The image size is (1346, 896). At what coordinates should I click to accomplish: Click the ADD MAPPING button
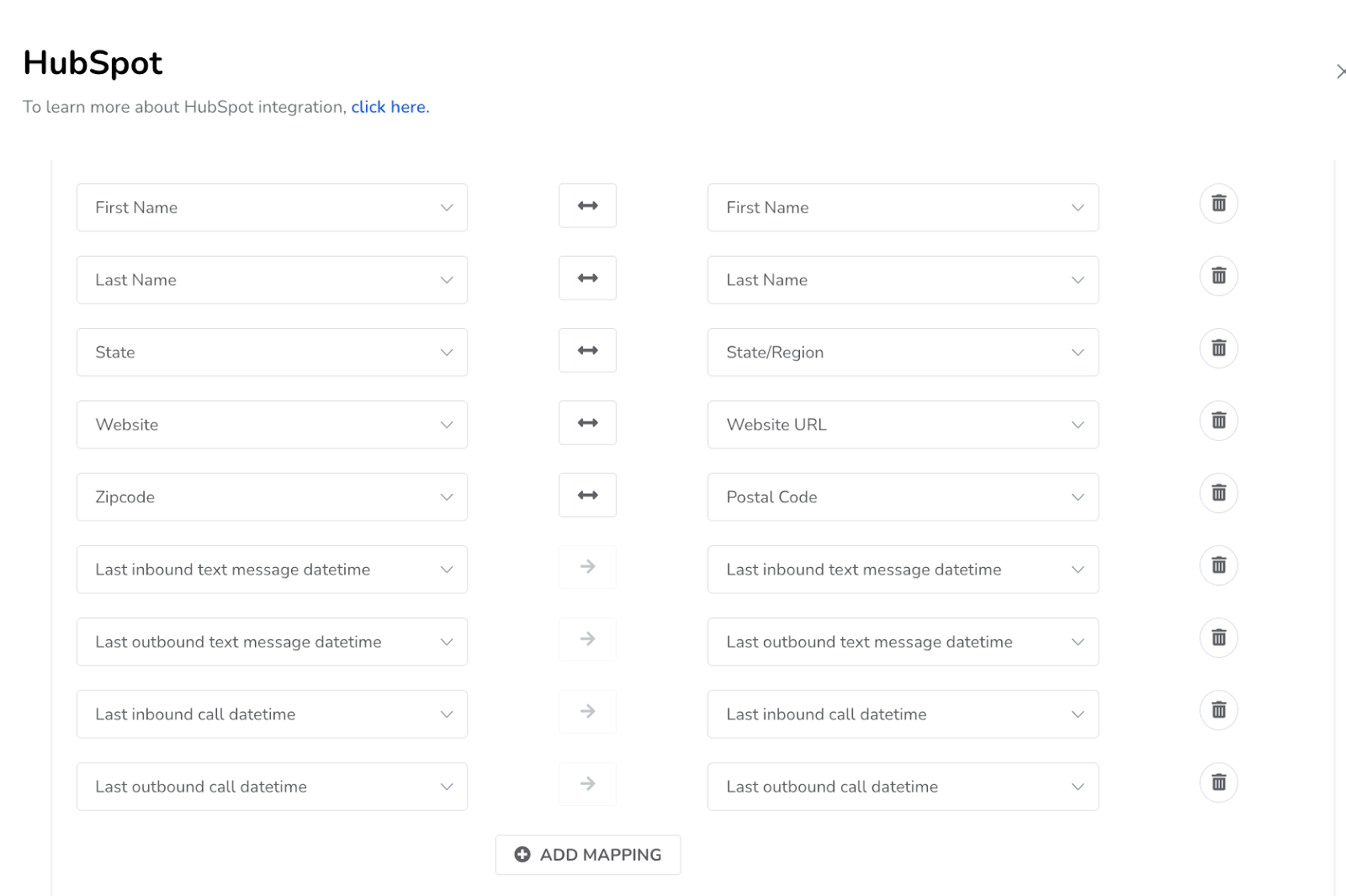588,855
